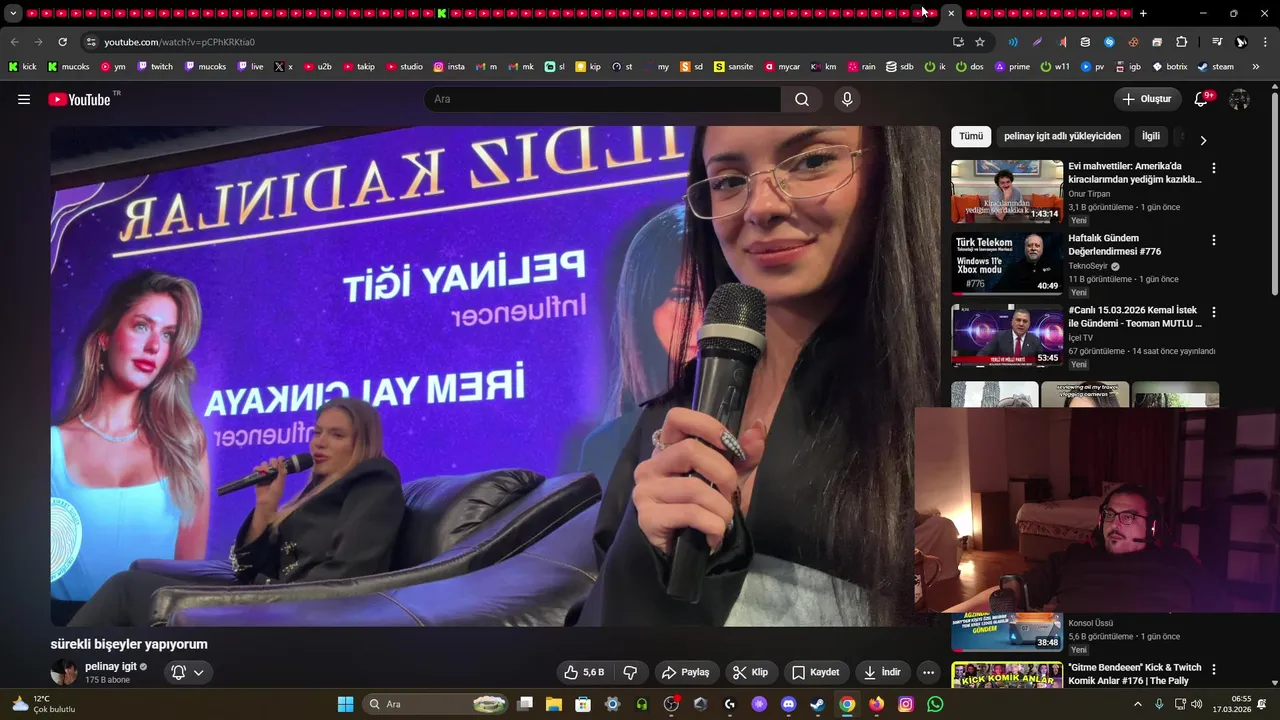Select the 'pelinay igit adlı yükleyiciden' chip
Viewport: 1280px width, 720px height.
tap(1062, 136)
